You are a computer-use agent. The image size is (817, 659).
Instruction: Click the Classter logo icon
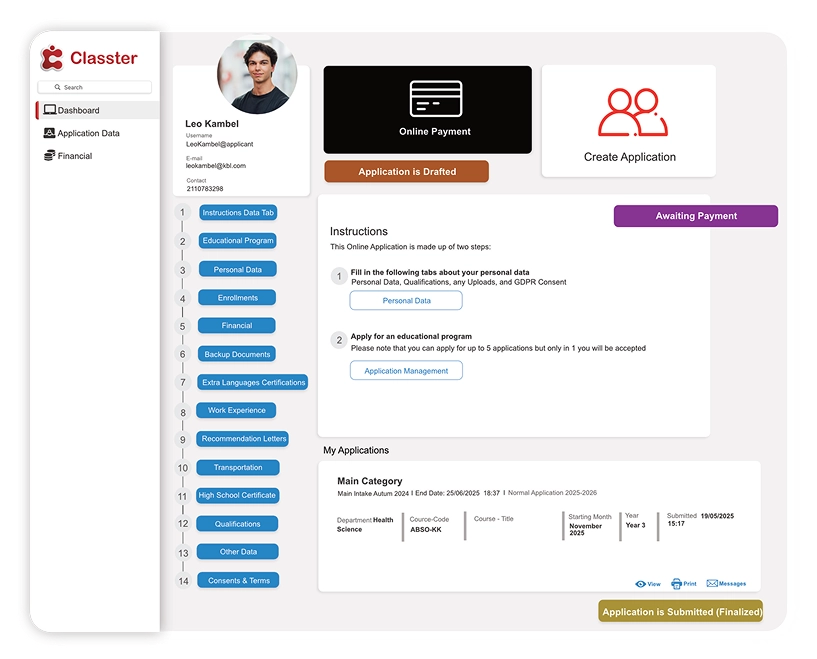click(52, 58)
